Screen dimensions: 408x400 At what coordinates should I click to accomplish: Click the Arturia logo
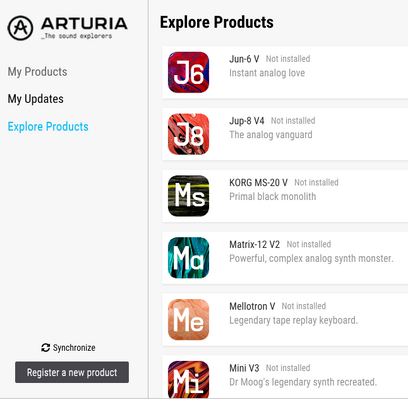click(x=67, y=28)
